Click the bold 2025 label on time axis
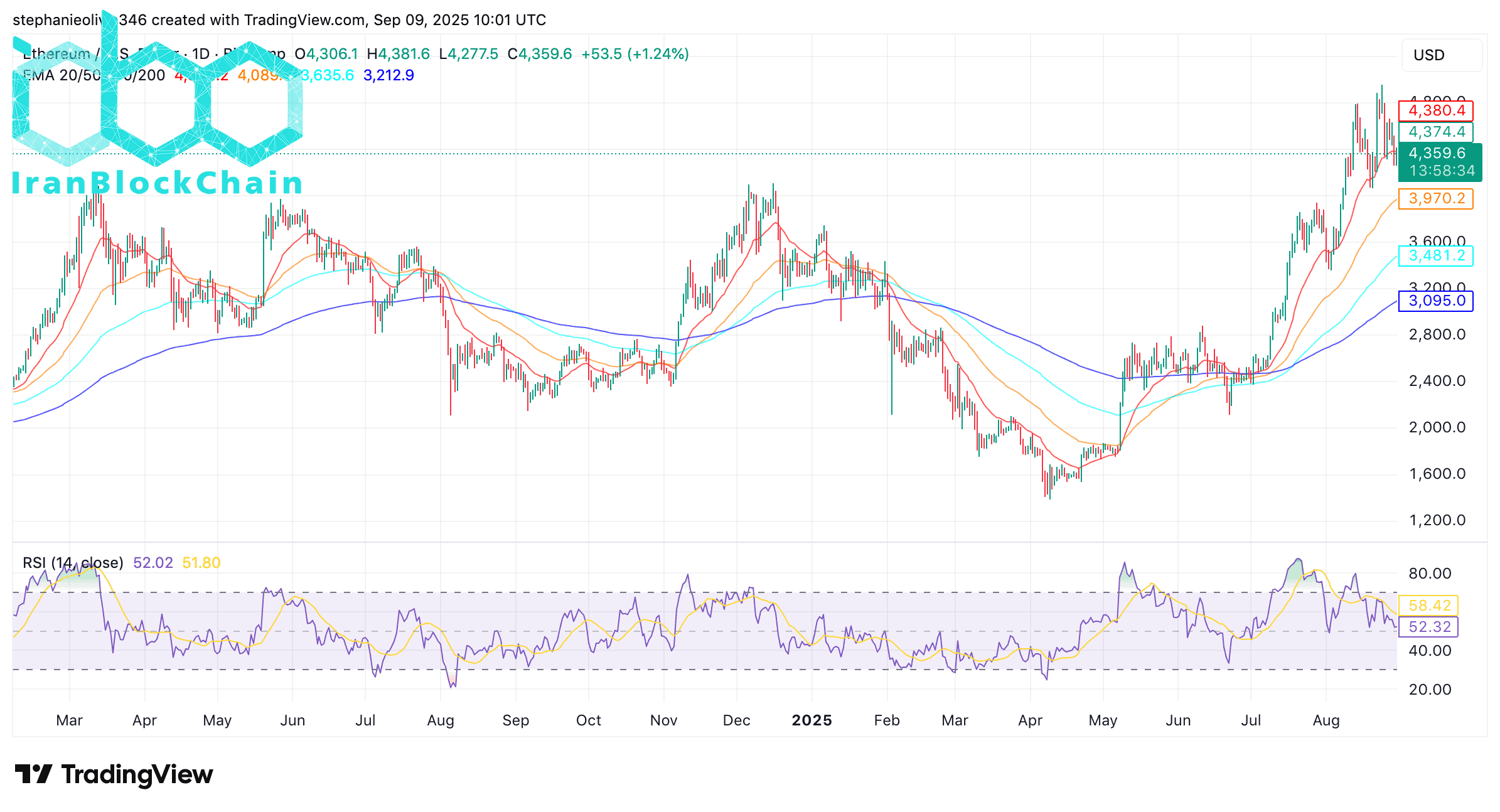 click(x=812, y=720)
